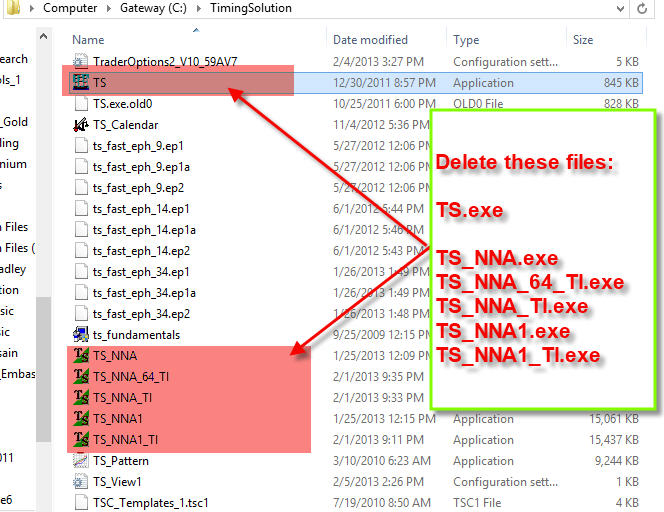
Task: Sort files by the Name column header
Action: [x=88, y=40]
